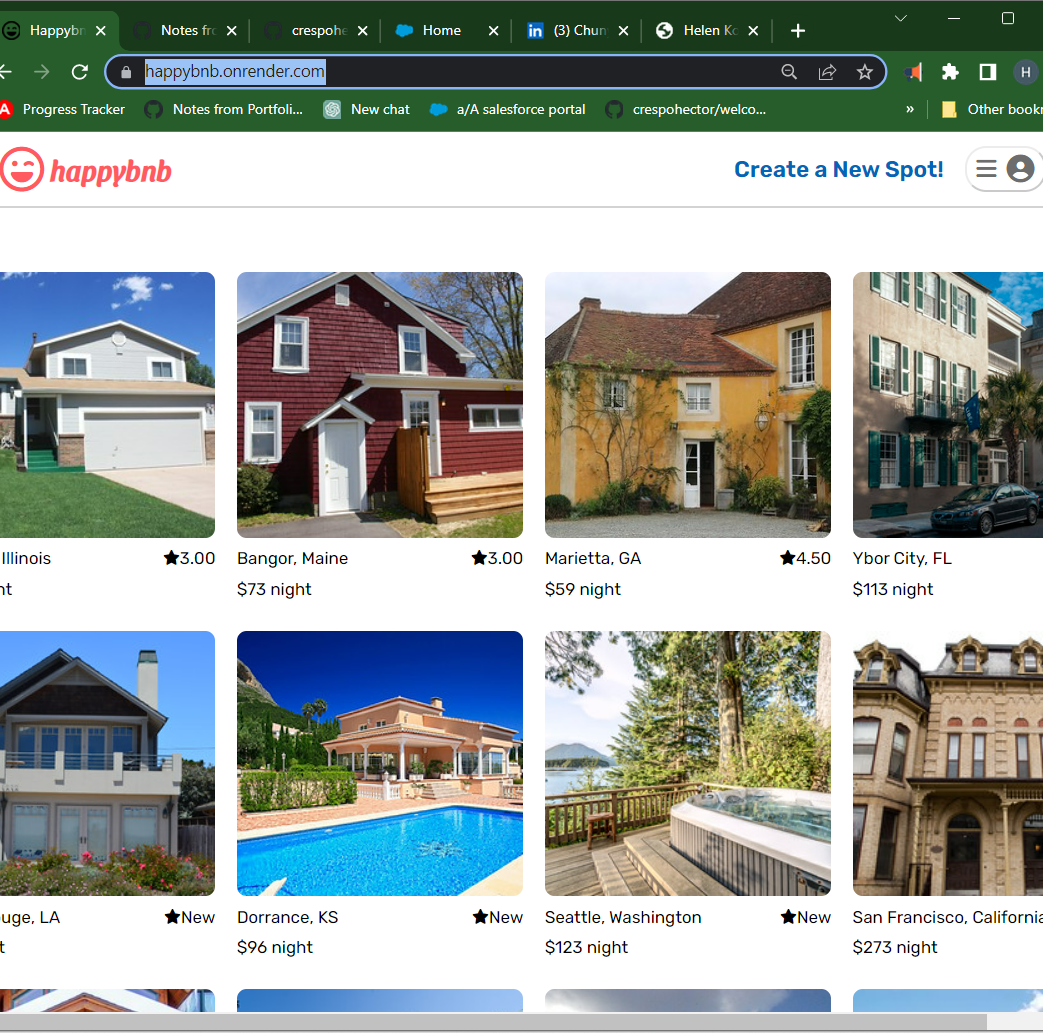Image resolution: width=1043 pixels, height=1033 pixels.
Task: Click the $73 night price
Action: 274,589
